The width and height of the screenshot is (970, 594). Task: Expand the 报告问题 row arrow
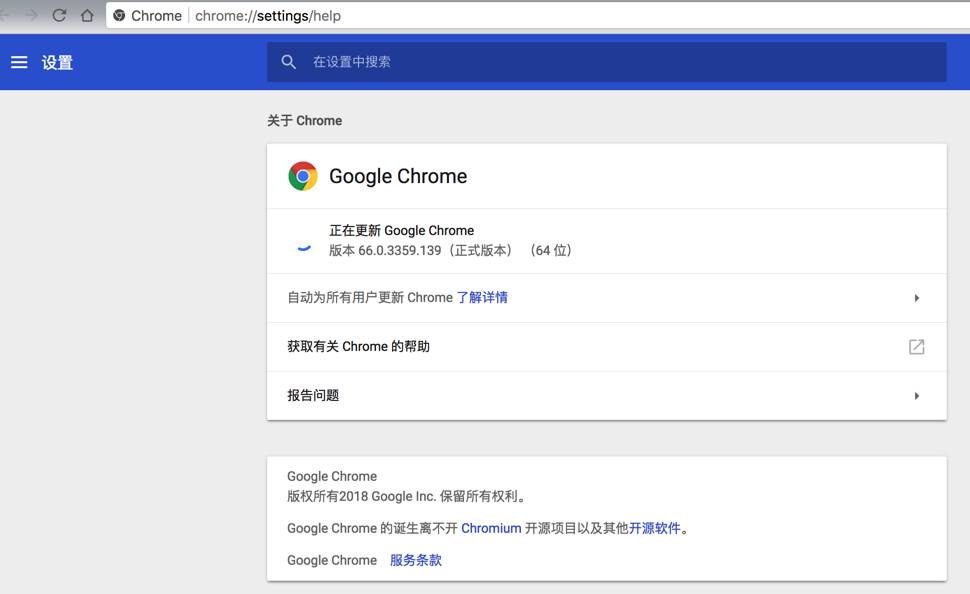[x=916, y=396]
